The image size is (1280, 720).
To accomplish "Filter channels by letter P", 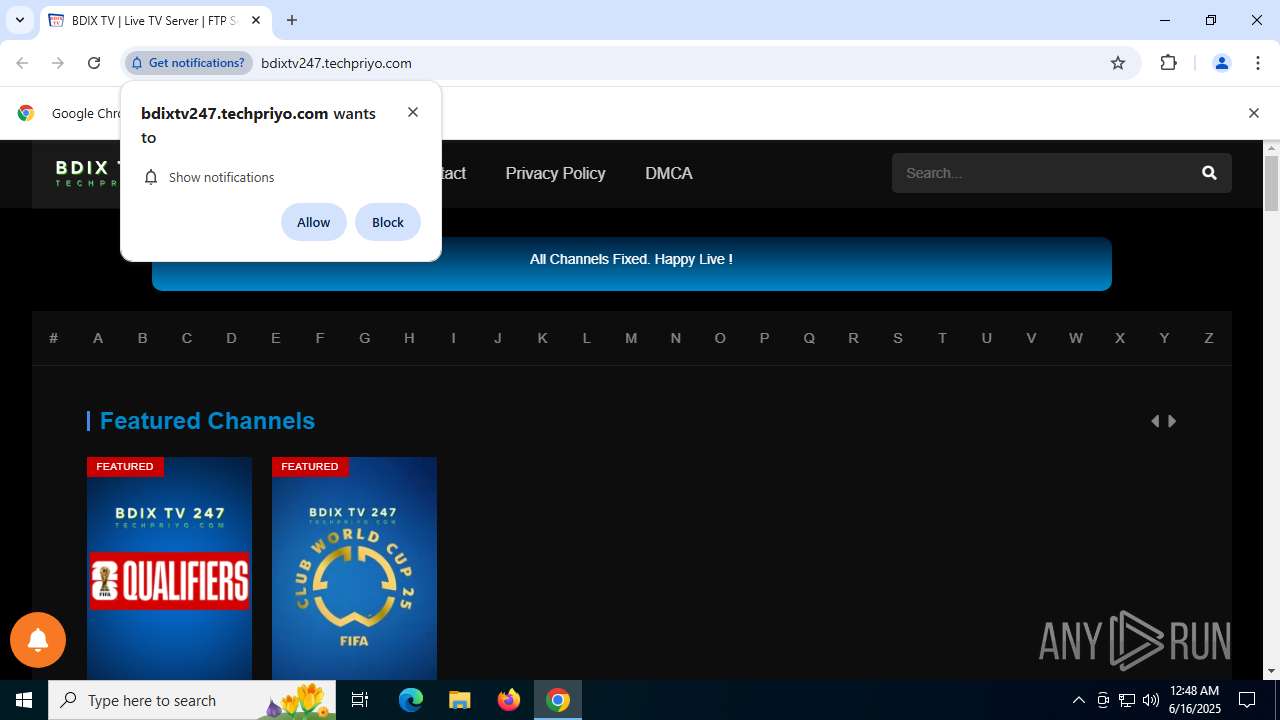I will 764,338.
